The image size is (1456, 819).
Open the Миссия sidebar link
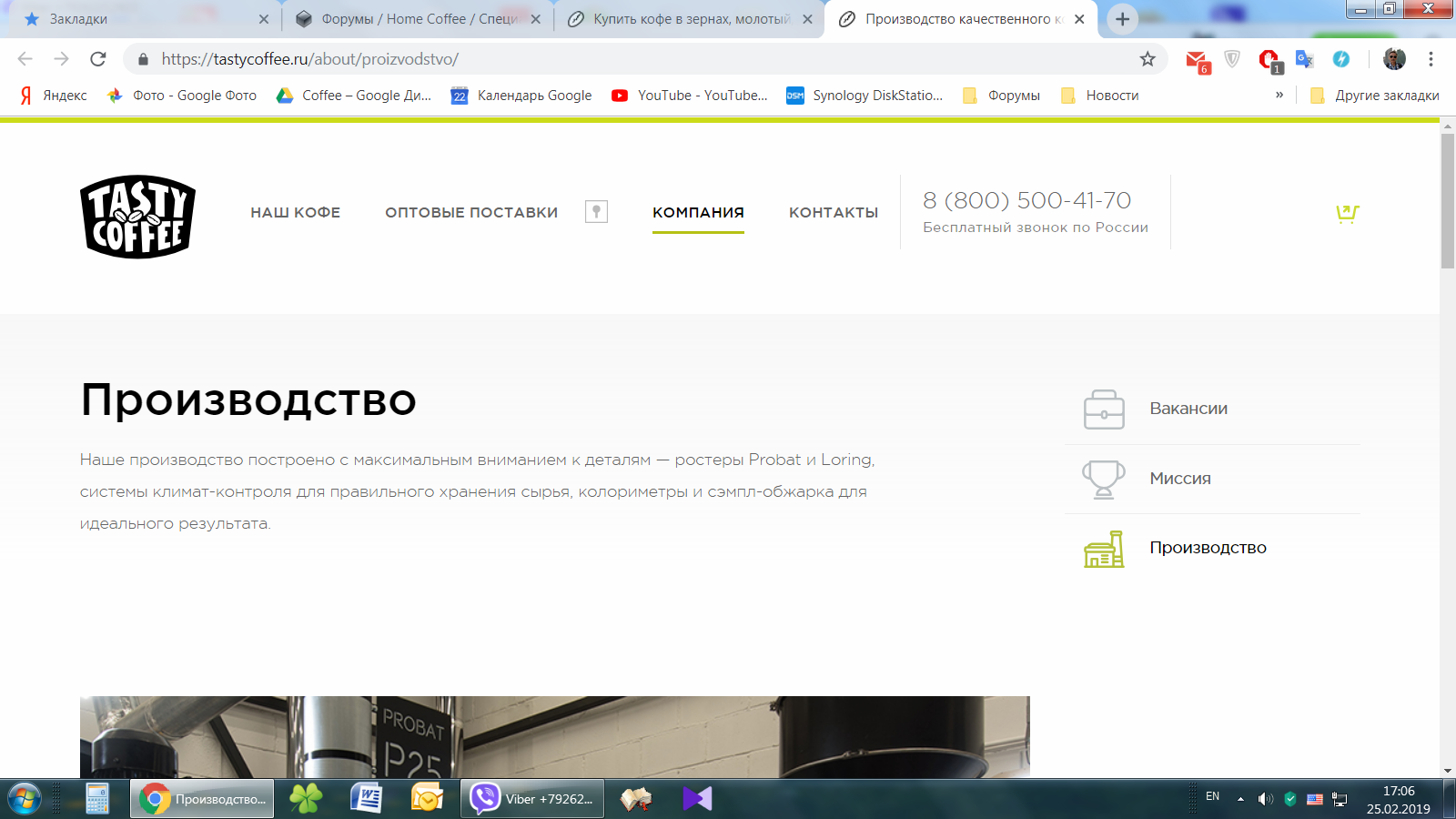point(1180,479)
